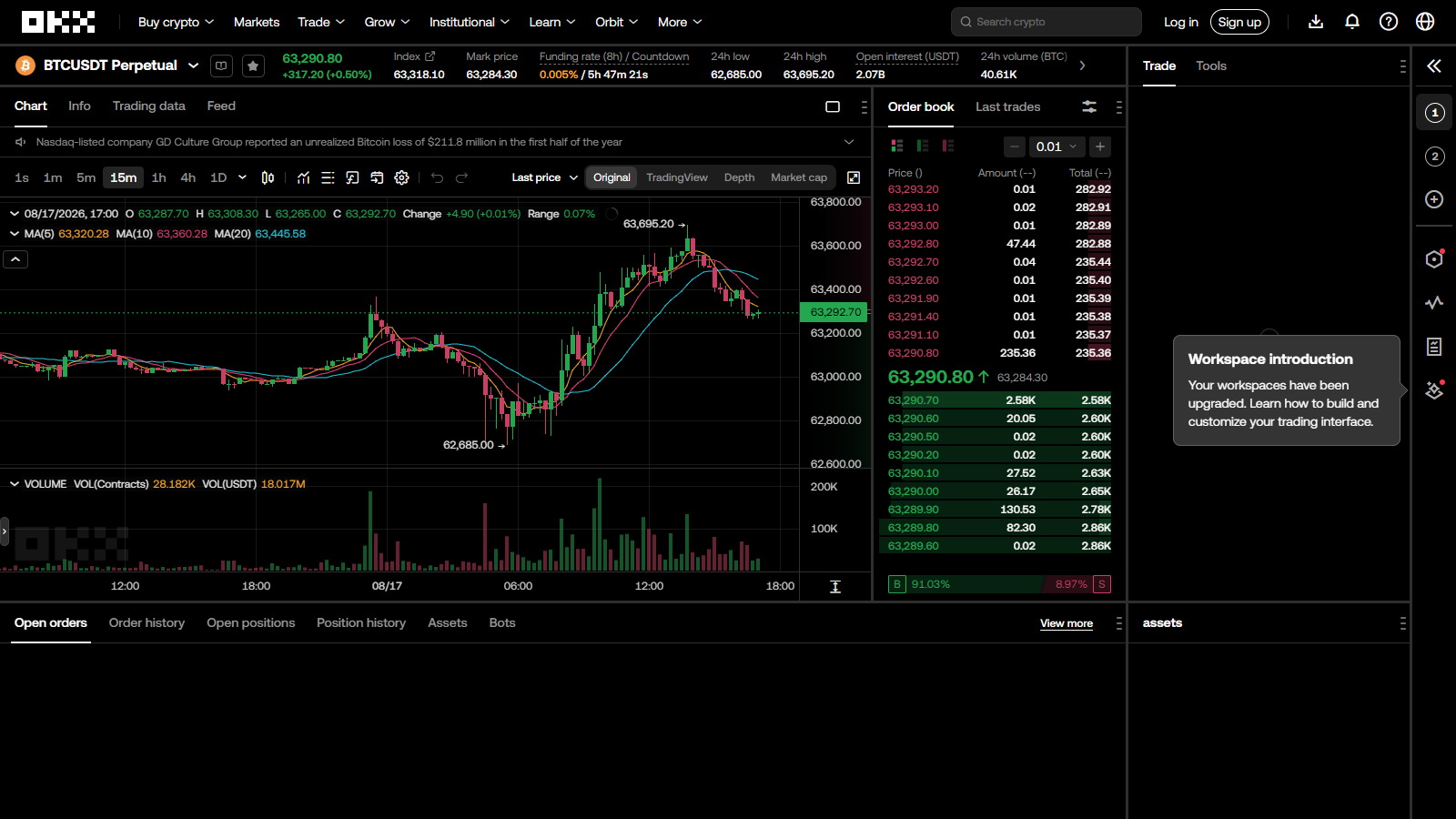Expand the news ticker chevron

[849, 142]
